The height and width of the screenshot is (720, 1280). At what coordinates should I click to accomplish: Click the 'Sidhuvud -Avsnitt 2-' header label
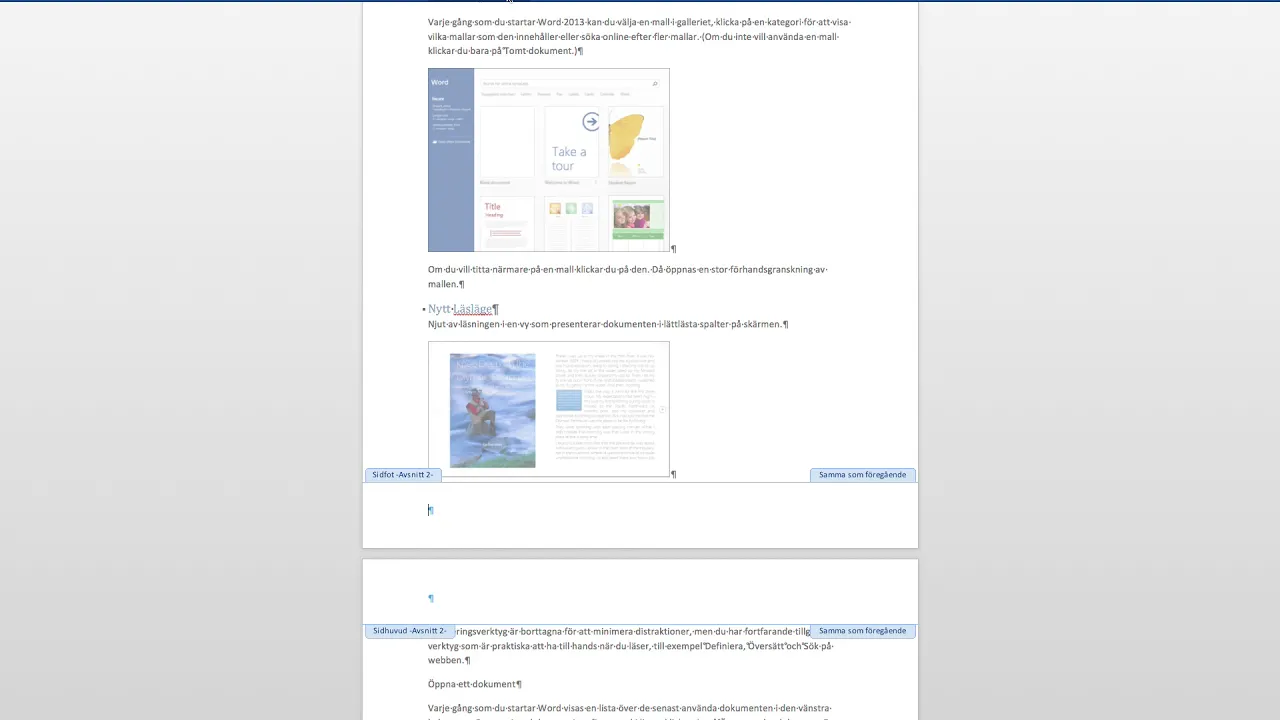(410, 631)
